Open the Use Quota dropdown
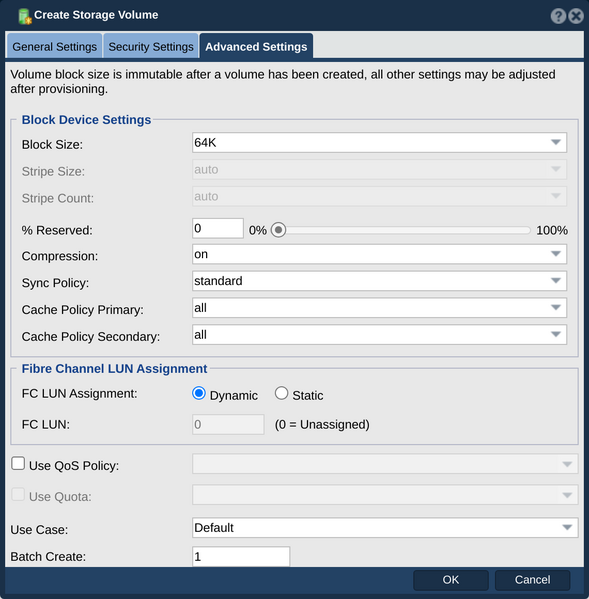This screenshot has height=599, width=589. click(x=385, y=495)
